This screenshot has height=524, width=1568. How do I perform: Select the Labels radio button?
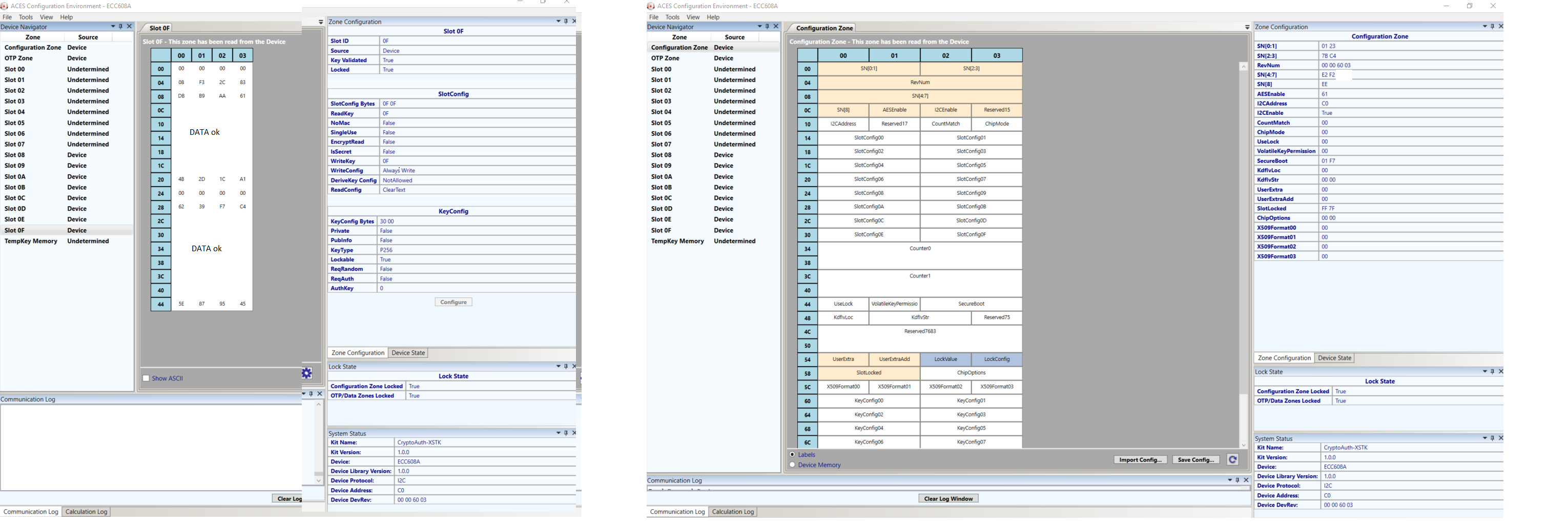[792, 455]
